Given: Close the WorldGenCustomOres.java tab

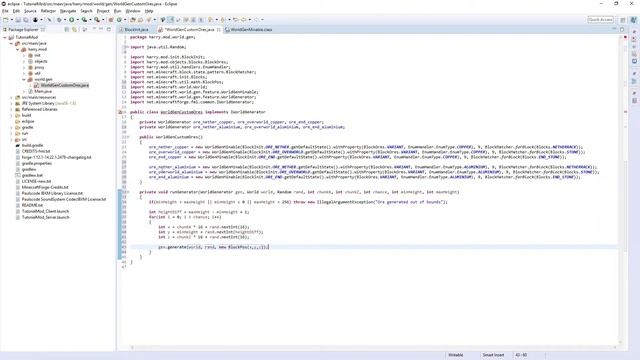Looking at the screenshot, I should (219, 29).
